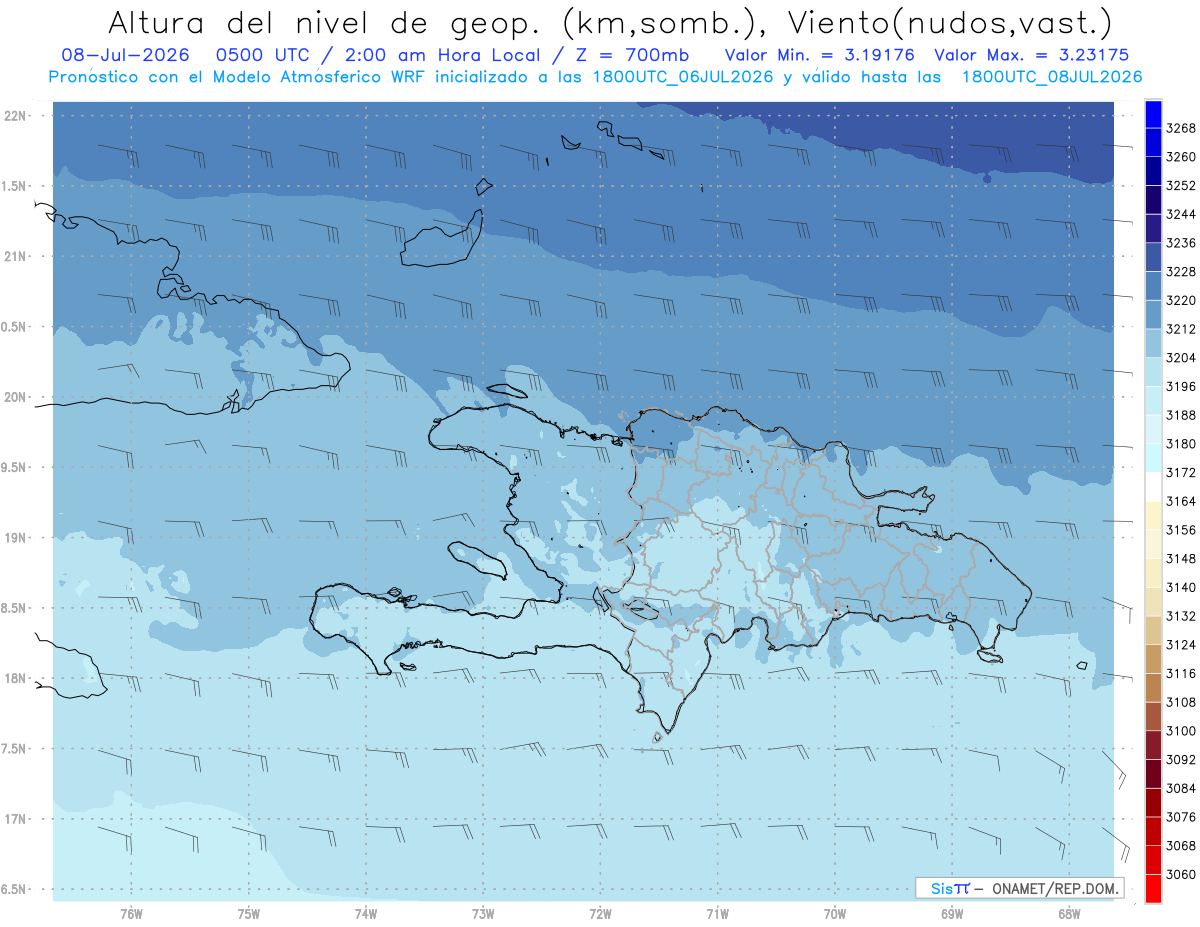The width and height of the screenshot is (1200, 927).
Task: Select the dark red swatch between 3092 and 3084
Action: click(x=1153, y=774)
